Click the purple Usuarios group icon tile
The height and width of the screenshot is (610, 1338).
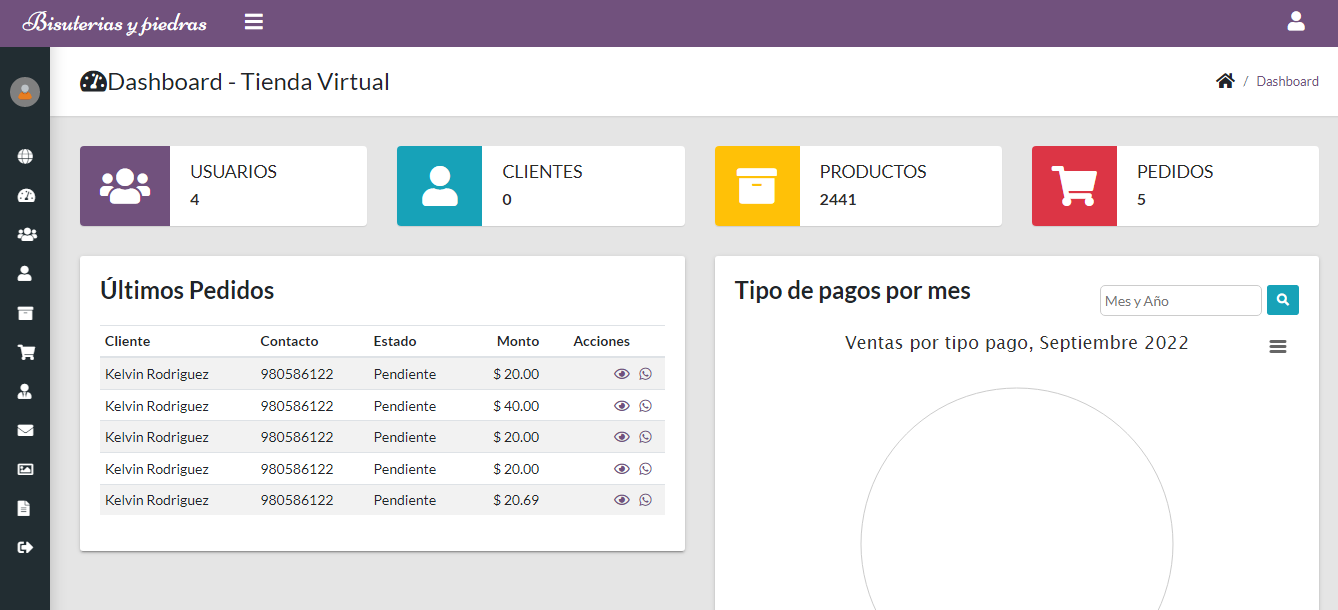coord(125,186)
